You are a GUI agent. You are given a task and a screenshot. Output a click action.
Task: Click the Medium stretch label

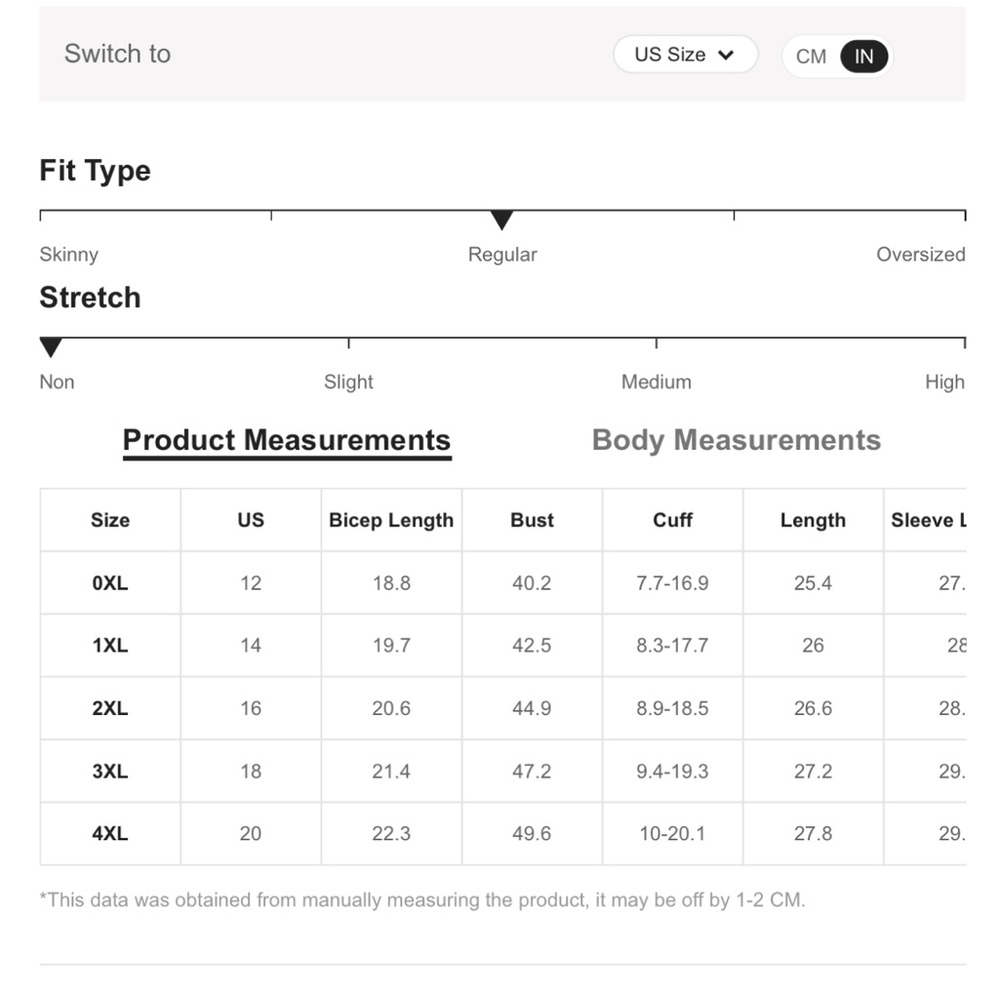(656, 382)
